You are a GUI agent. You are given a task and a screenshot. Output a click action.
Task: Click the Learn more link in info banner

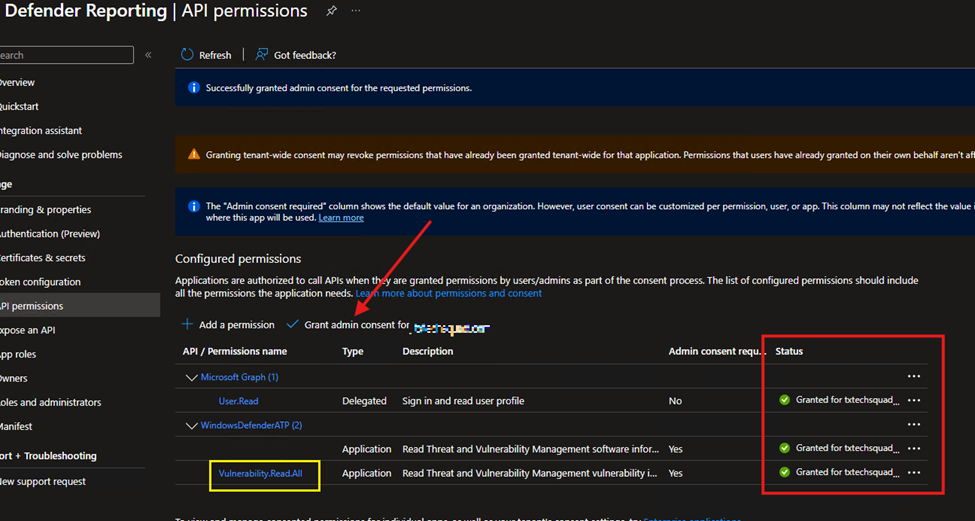[x=341, y=218]
